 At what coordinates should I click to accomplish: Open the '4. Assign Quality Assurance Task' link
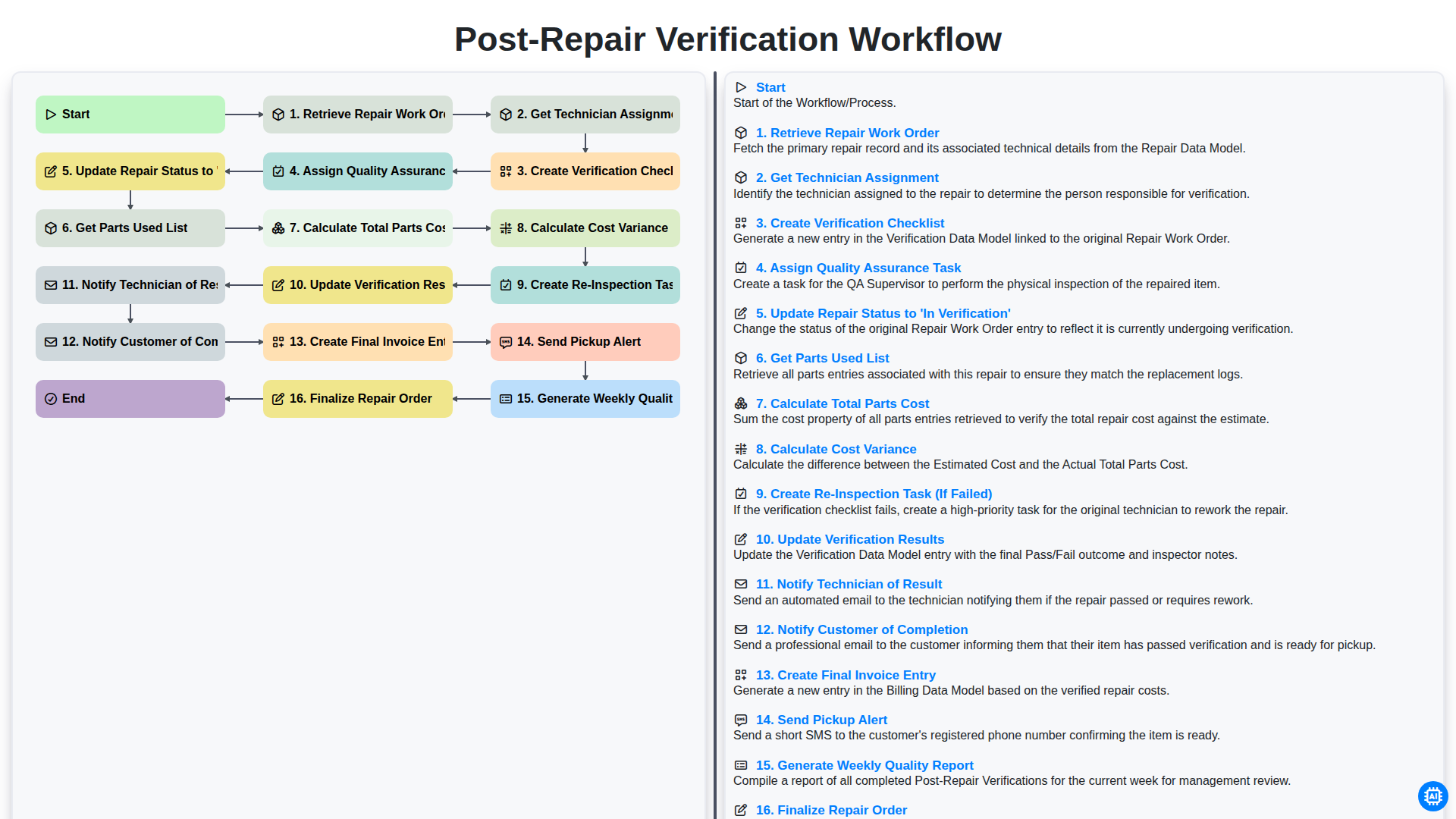pos(858,268)
